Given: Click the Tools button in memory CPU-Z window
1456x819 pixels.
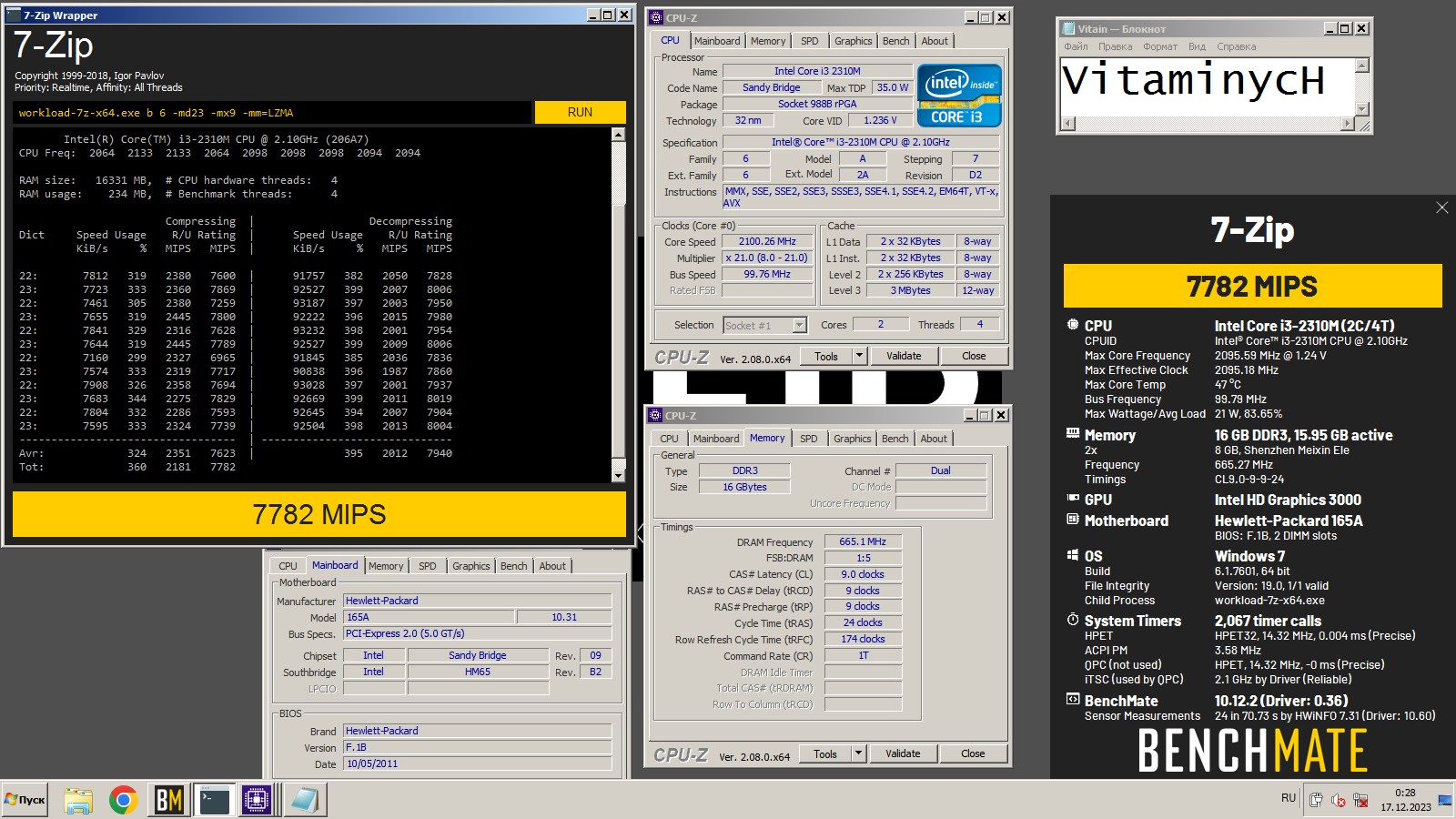Looking at the screenshot, I should tap(825, 753).
